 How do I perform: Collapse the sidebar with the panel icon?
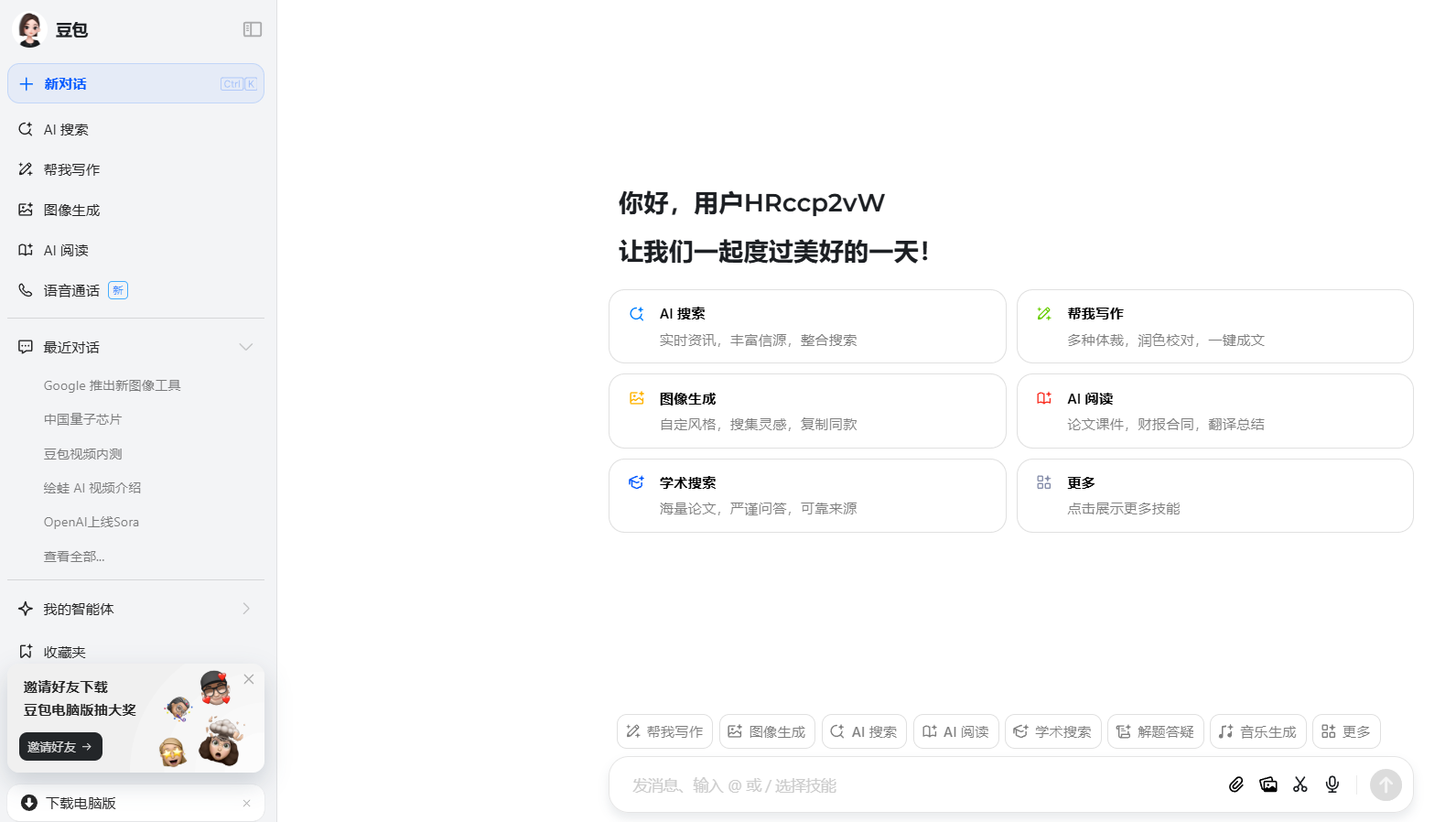point(253,29)
